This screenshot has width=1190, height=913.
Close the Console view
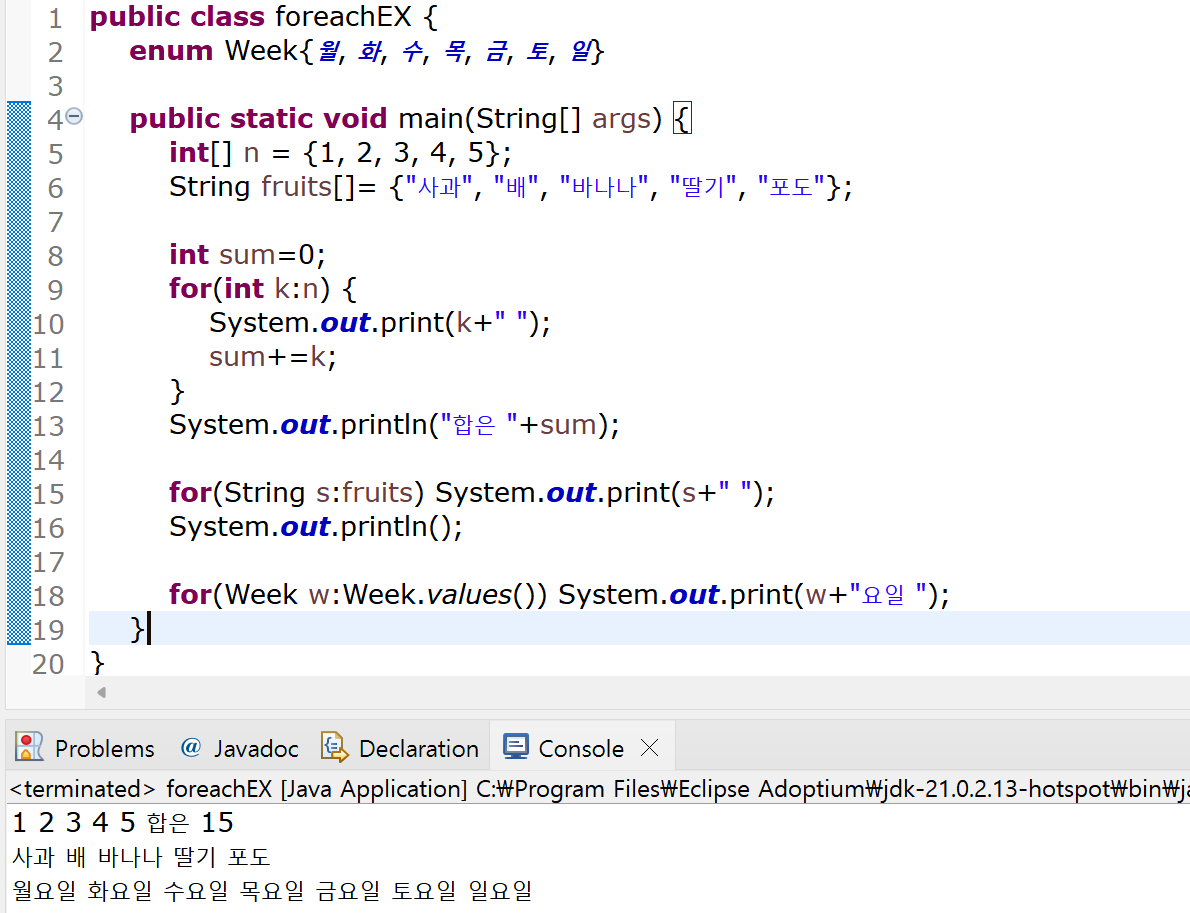coord(650,748)
